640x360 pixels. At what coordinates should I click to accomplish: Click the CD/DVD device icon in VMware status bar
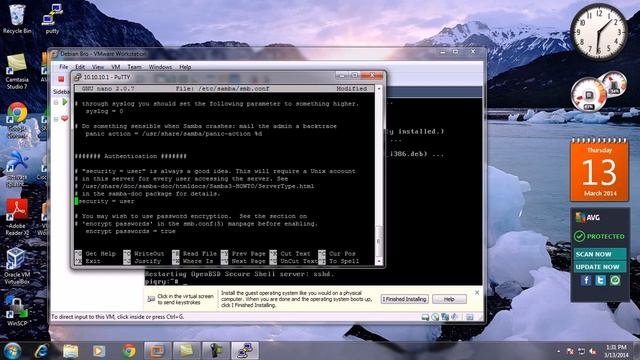[x=435, y=317]
